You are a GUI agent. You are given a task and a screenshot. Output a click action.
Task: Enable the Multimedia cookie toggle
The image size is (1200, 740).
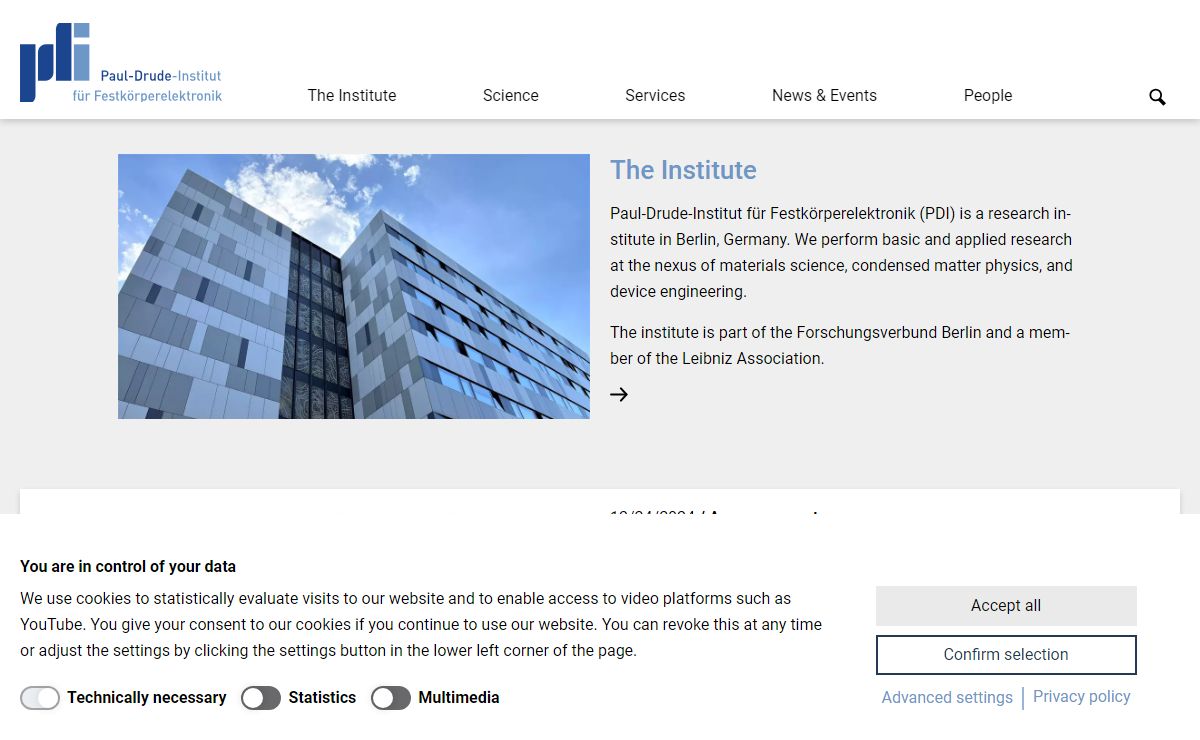pos(391,698)
